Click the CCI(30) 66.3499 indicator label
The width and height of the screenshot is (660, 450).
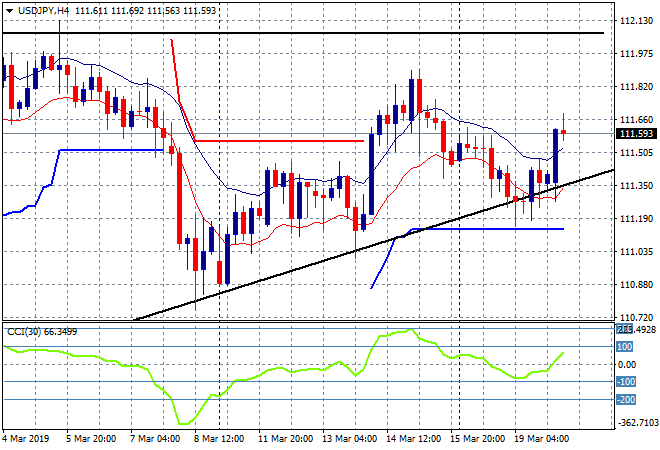[42, 332]
